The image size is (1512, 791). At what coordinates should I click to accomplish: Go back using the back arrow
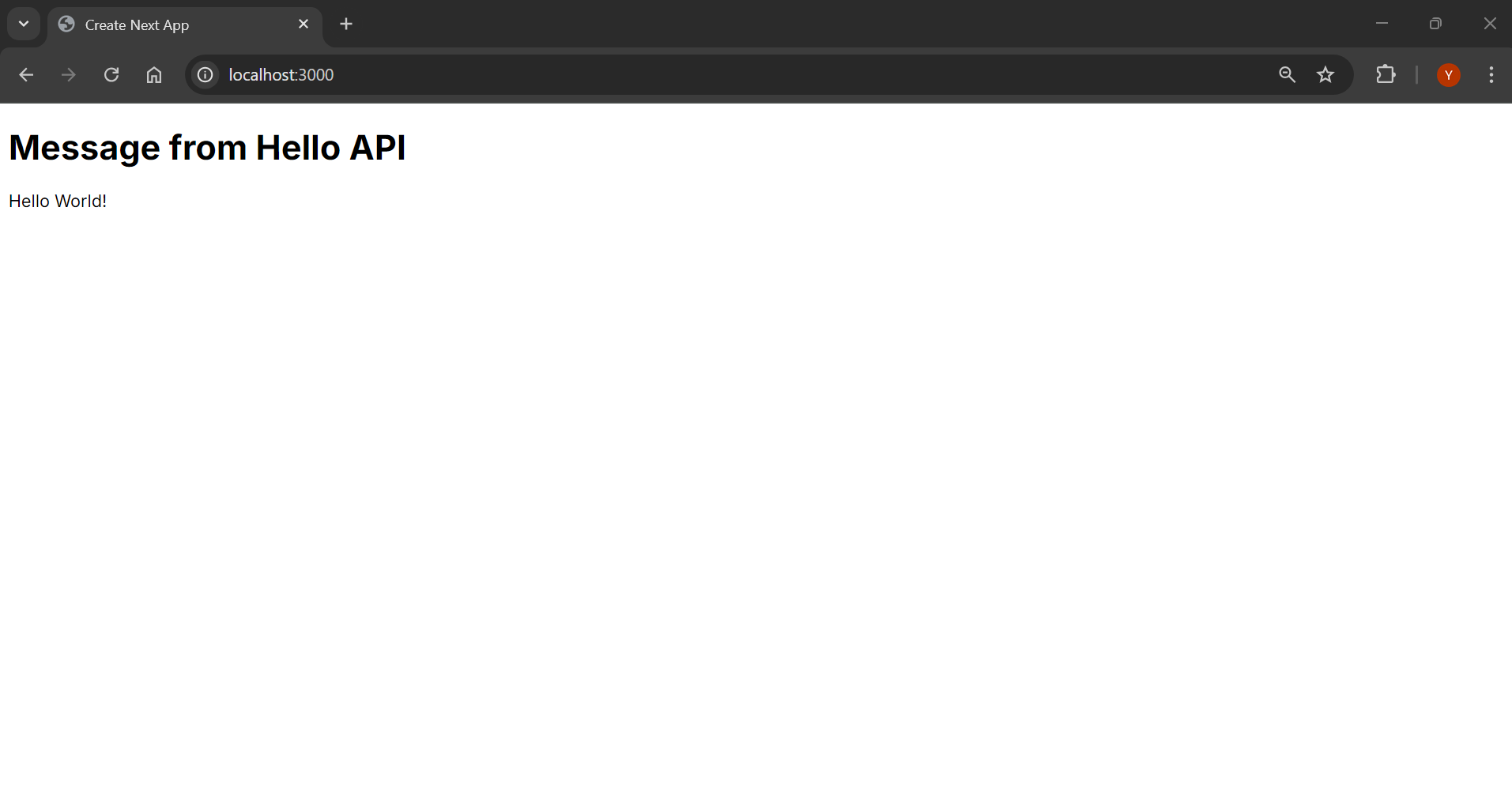pos(26,75)
